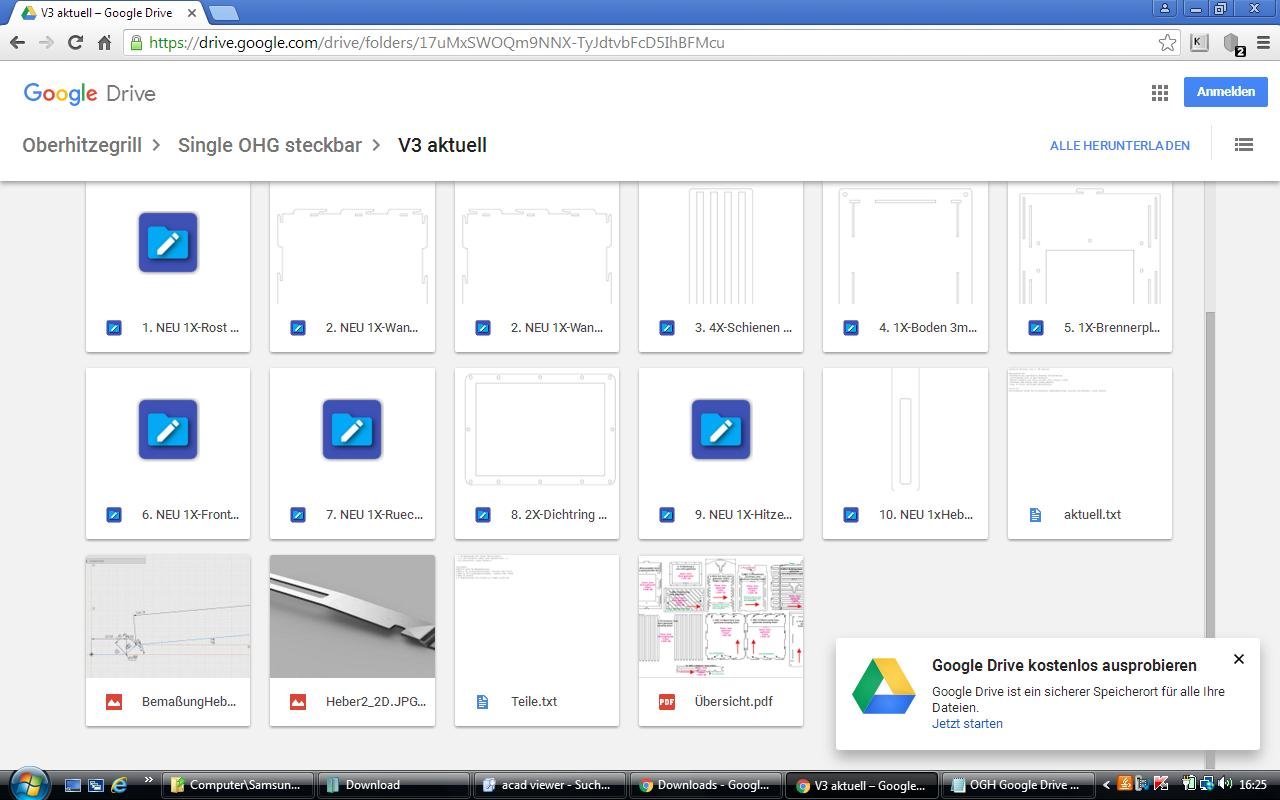The width and height of the screenshot is (1280, 800).
Task: Click the Kaspersky tray icon
Action: coord(1161,785)
